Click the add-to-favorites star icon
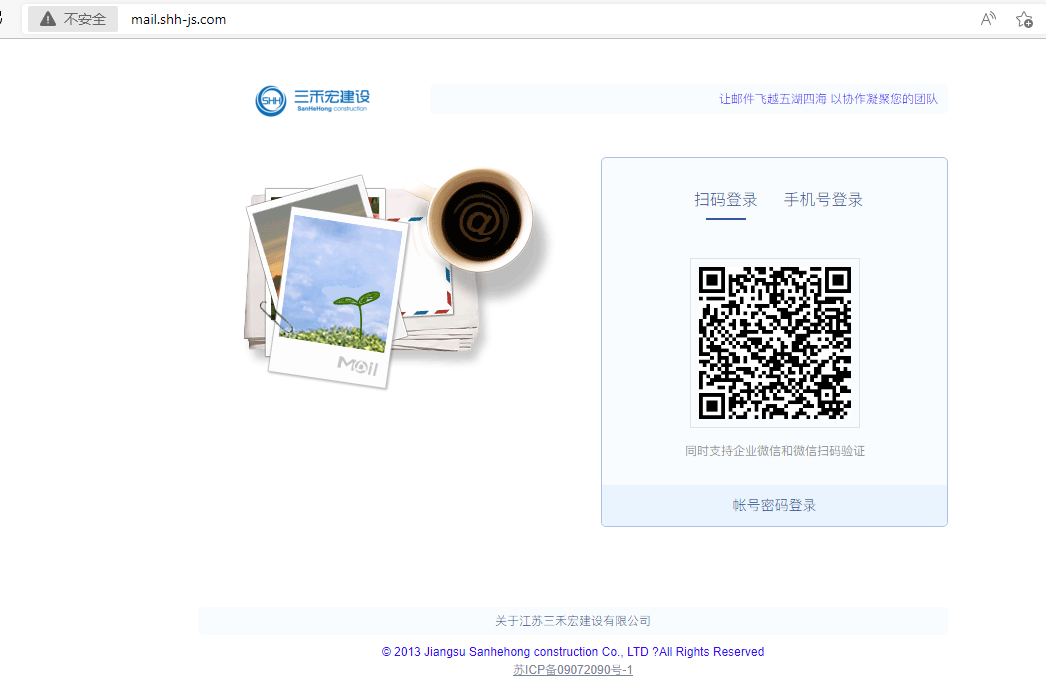The width and height of the screenshot is (1046, 693). [1023, 18]
